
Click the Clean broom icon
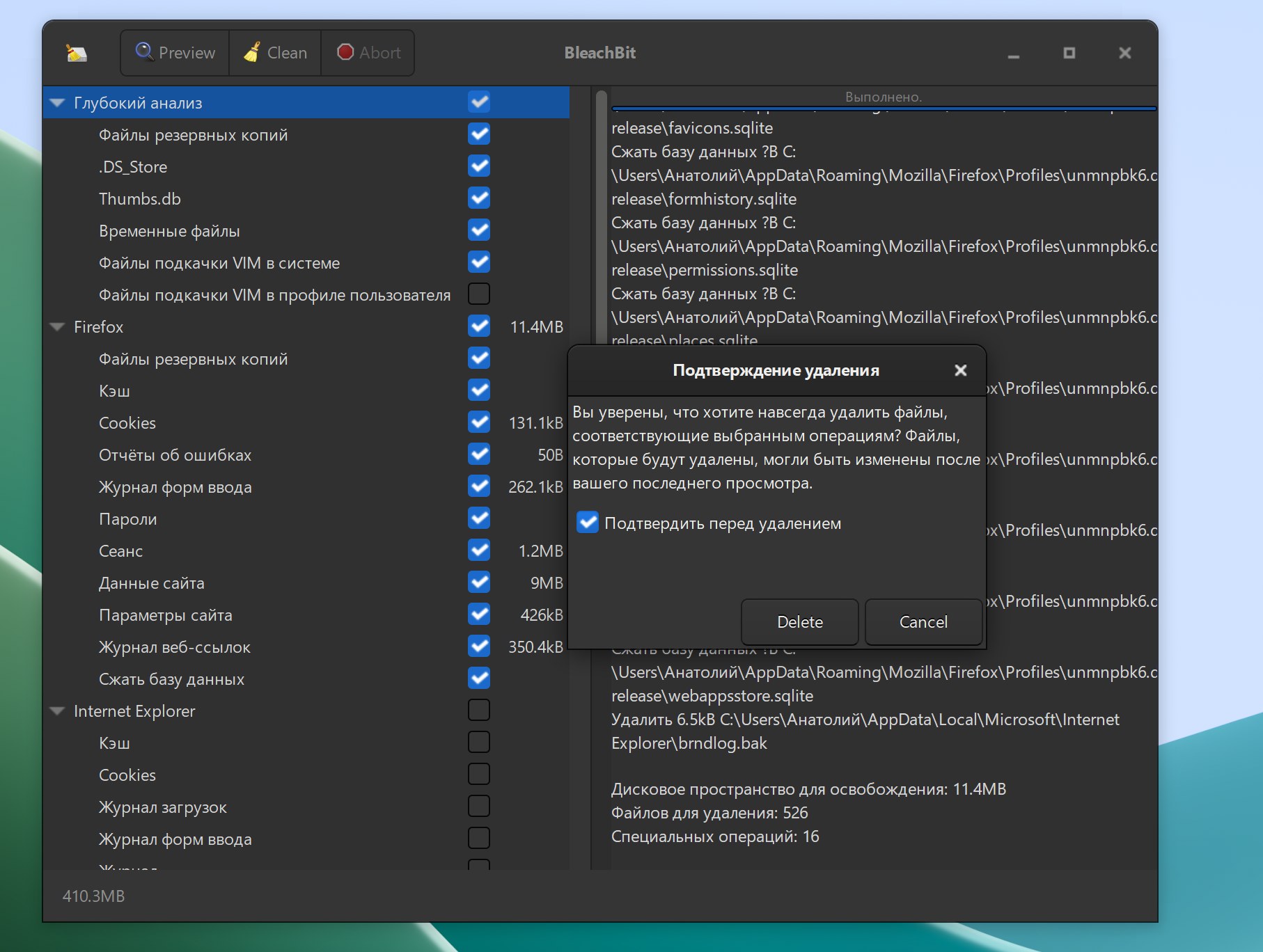click(252, 52)
